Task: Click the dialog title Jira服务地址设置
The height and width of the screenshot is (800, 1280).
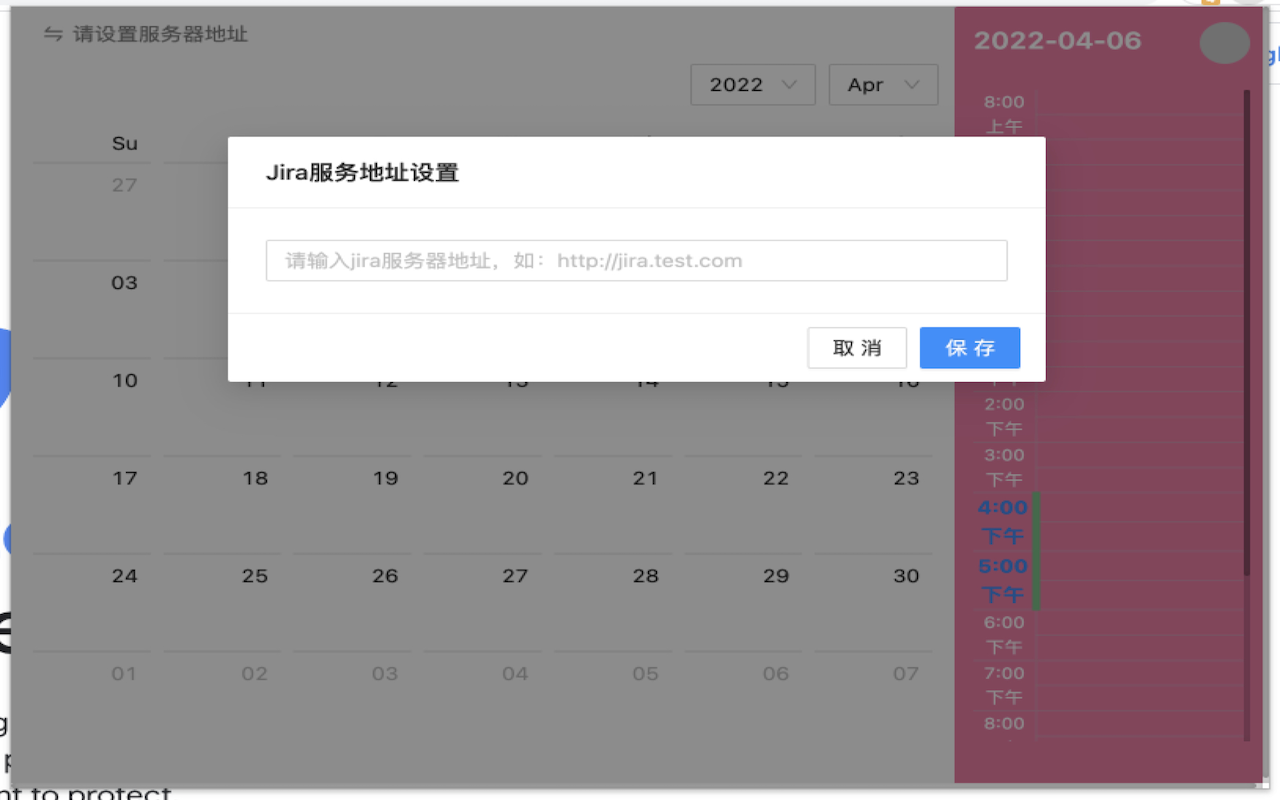Action: [362, 173]
